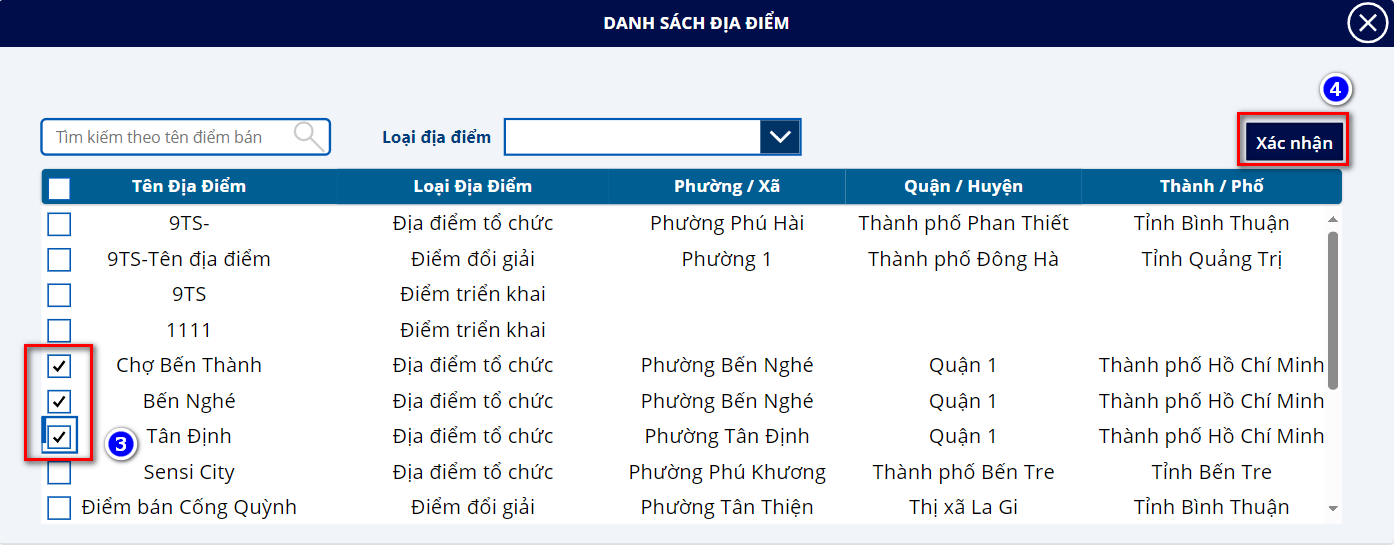Uncheck the Chợ Bến Thành checkbox
This screenshot has width=1394, height=545.
[x=60, y=366]
